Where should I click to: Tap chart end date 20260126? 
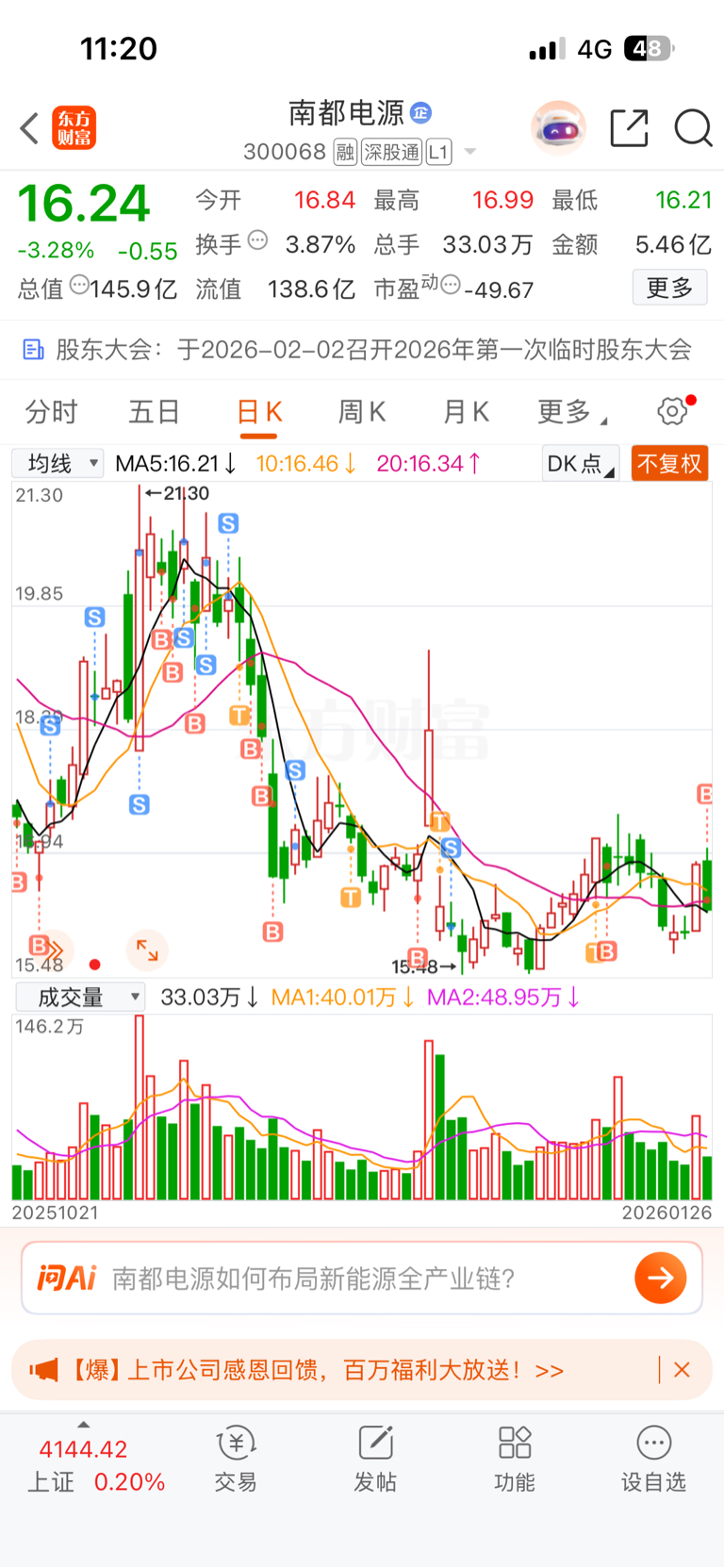coord(666,1213)
